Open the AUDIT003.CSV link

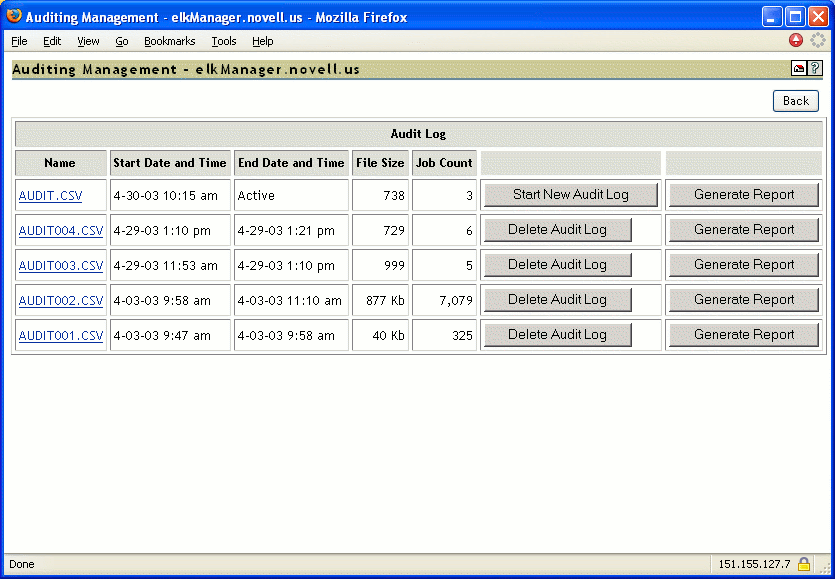click(61, 266)
